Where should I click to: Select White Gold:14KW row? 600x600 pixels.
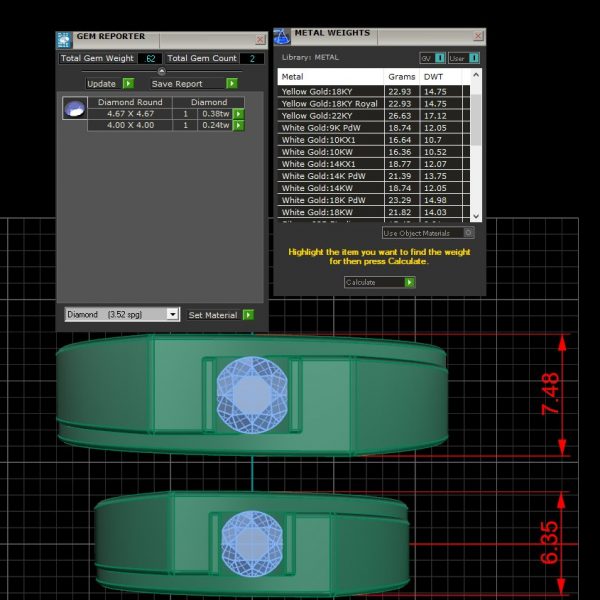pyautogui.click(x=373, y=188)
